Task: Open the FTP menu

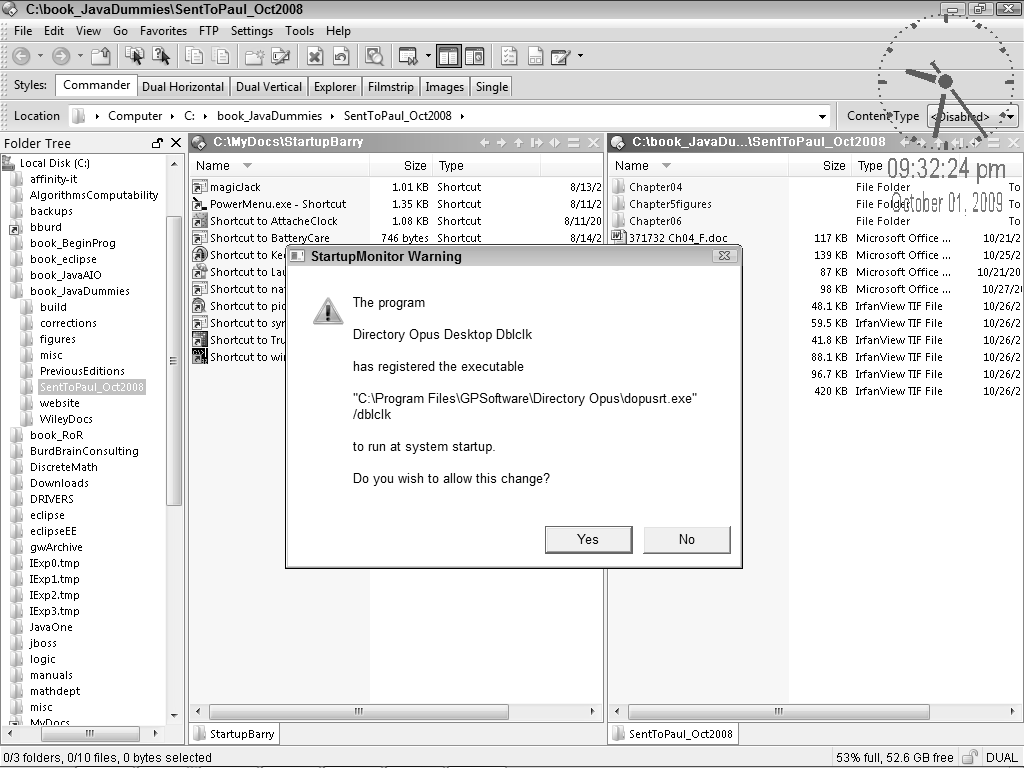Action: (208, 31)
